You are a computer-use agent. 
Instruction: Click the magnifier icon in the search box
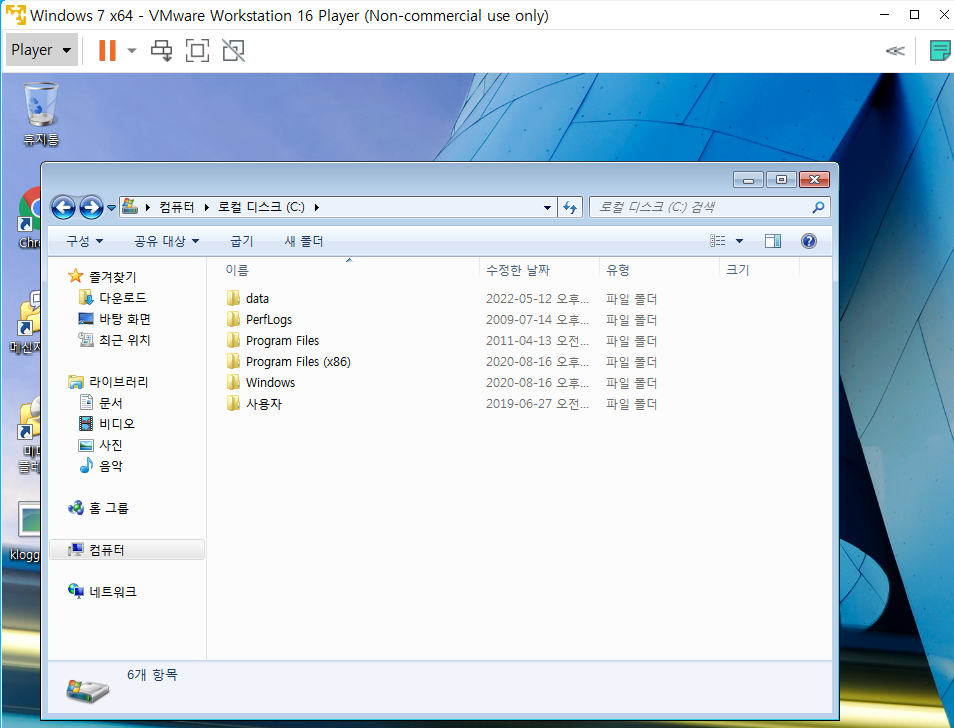click(x=818, y=207)
